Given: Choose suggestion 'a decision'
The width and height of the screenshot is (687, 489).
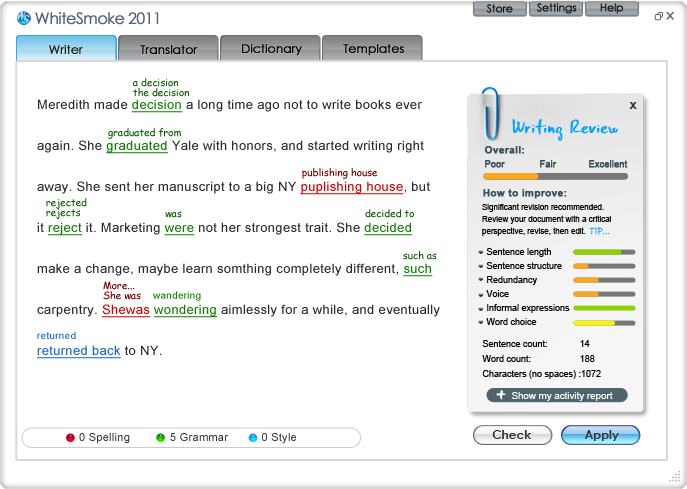Looking at the screenshot, I should (156, 82).
